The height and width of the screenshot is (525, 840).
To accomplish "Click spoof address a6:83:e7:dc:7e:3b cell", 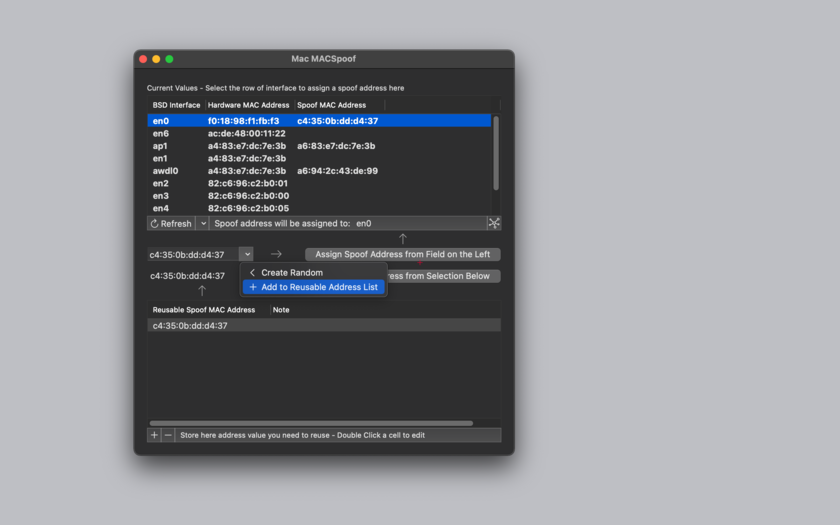I will coord(336,146).
